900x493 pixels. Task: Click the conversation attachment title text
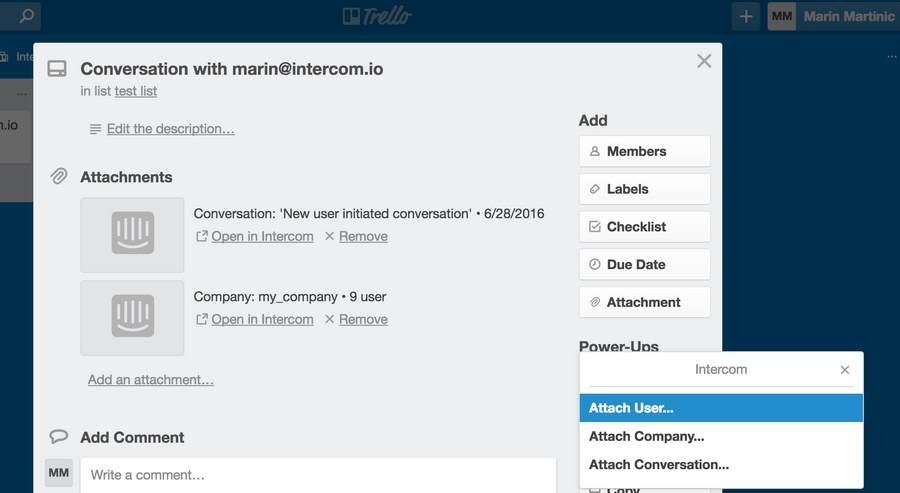coord(369,213)
